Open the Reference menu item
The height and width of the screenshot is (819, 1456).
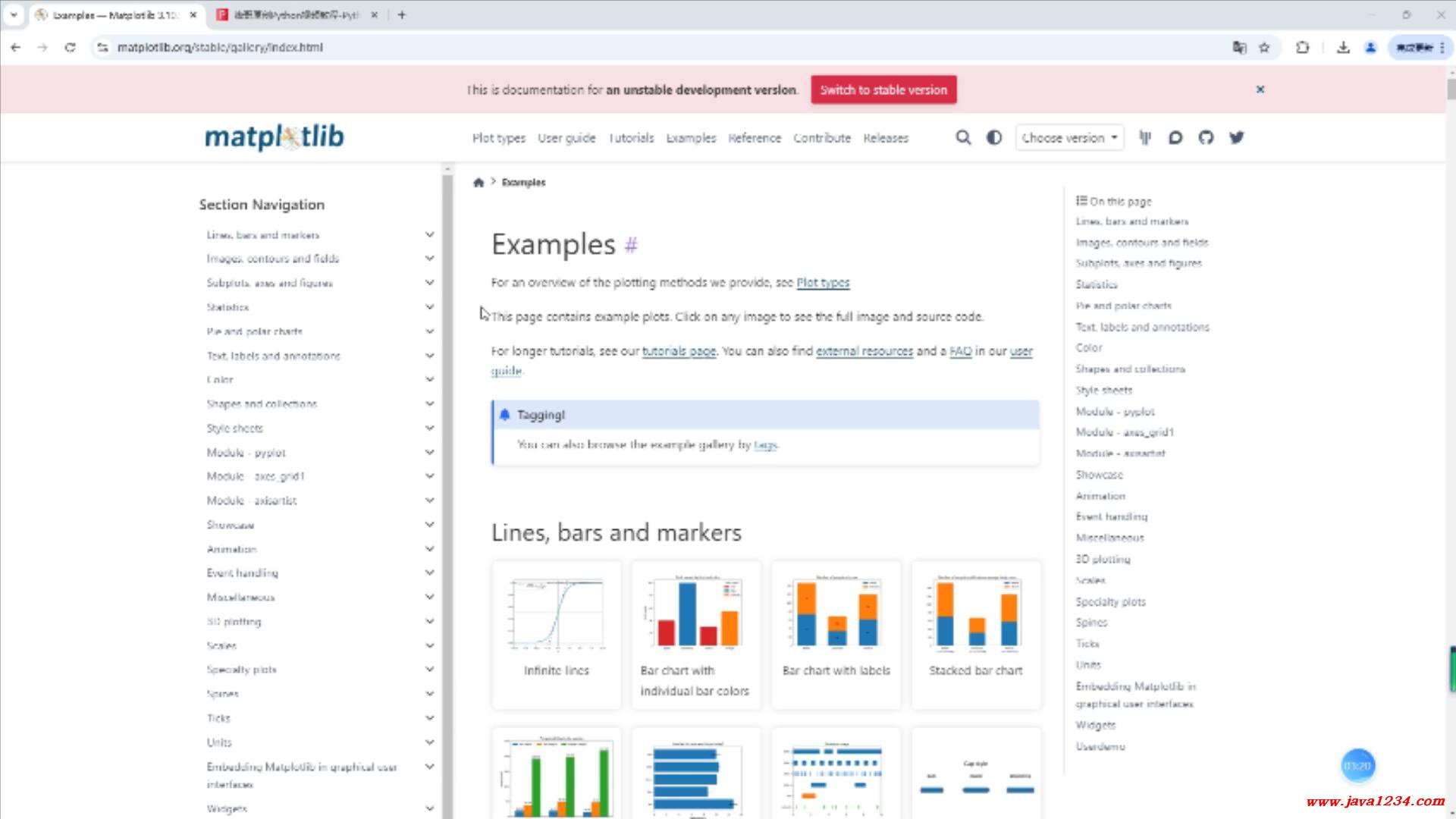pyautogui.click(x=754, y=138)
